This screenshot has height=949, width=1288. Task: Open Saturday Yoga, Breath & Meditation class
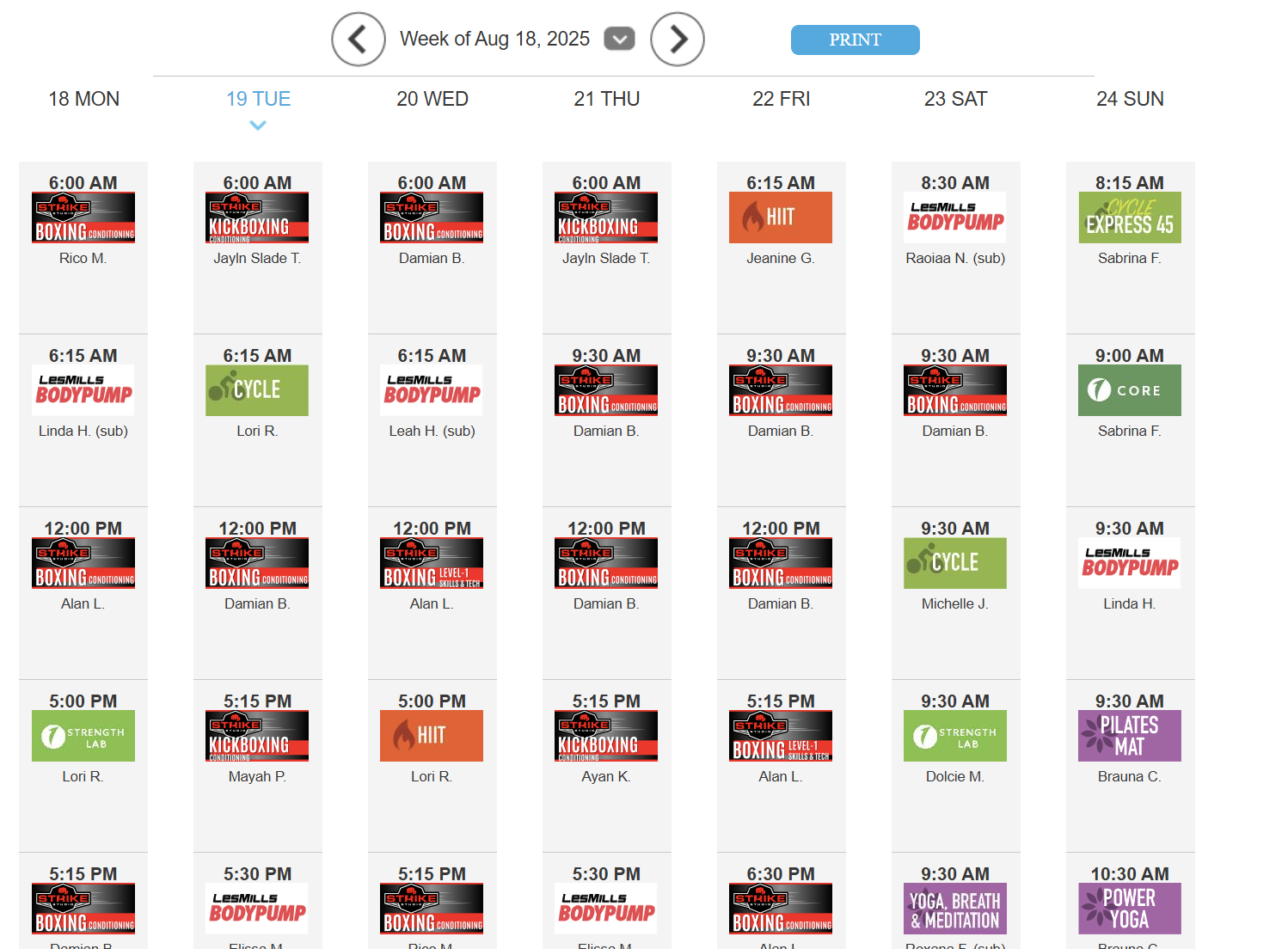955,909
